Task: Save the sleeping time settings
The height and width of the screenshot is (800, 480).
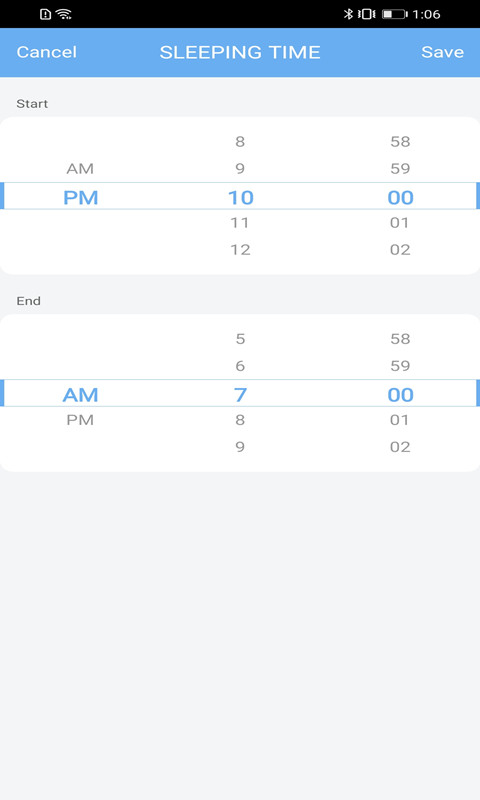Action: [442, 52]
